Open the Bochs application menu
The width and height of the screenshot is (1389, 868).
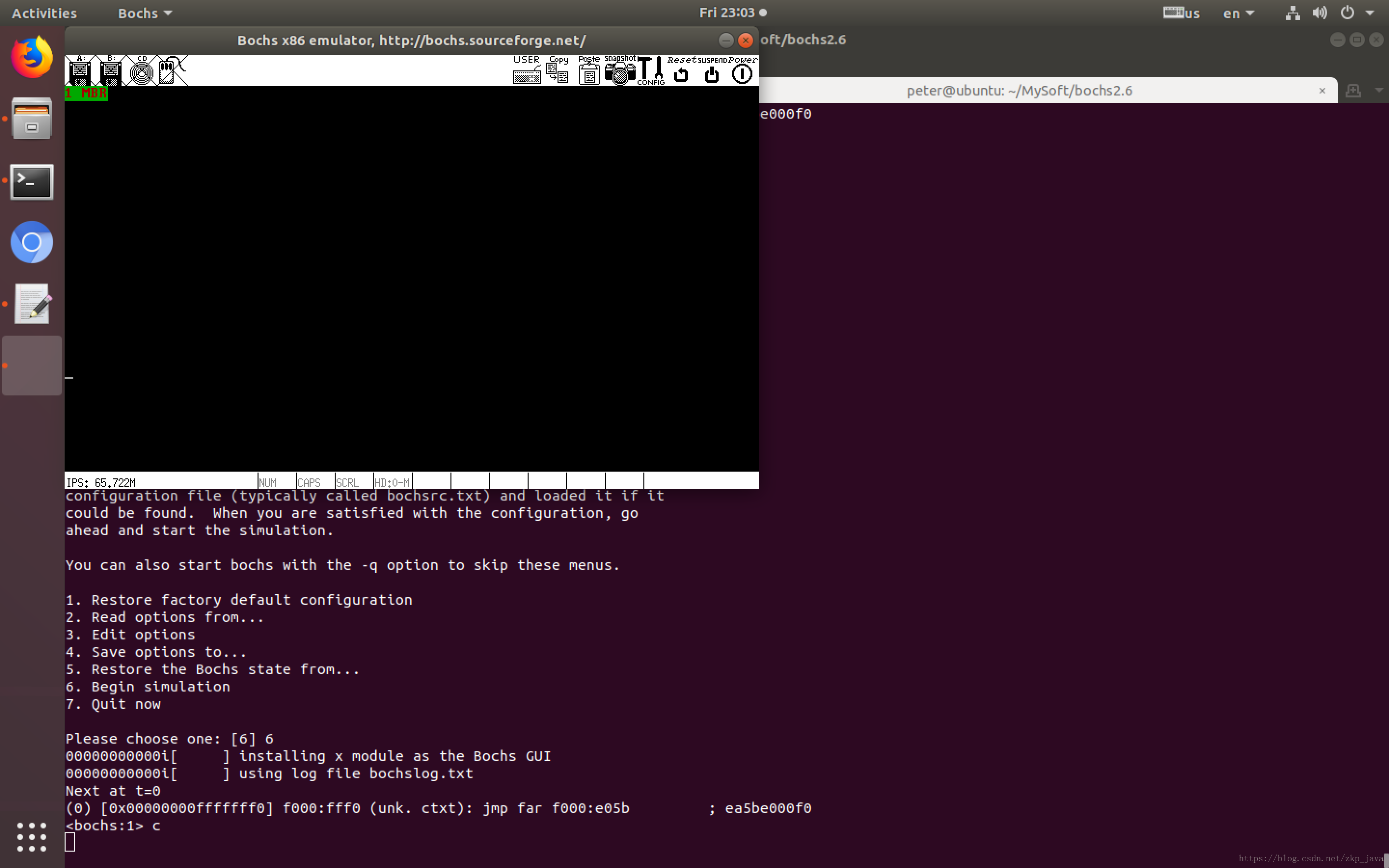[144, 13]
